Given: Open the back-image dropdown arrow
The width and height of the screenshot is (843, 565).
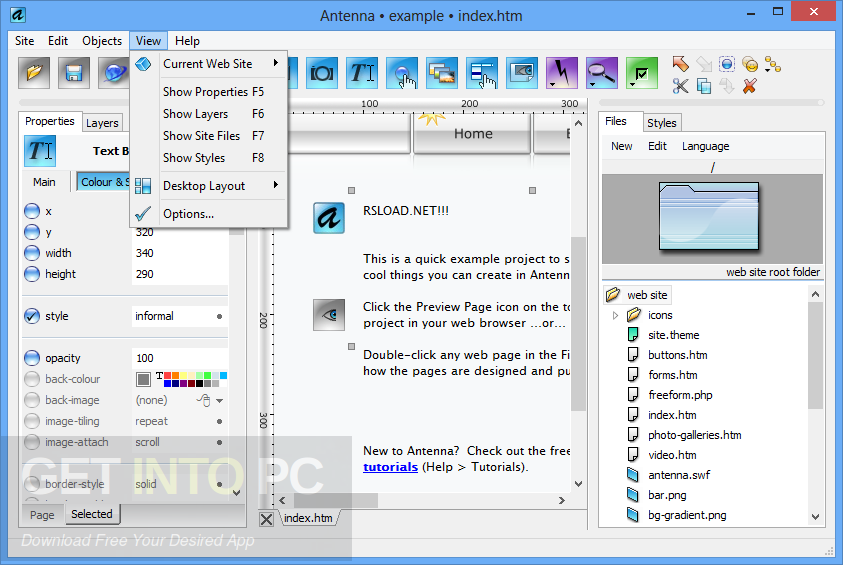Looking at the screenshot, I should 219,400.
